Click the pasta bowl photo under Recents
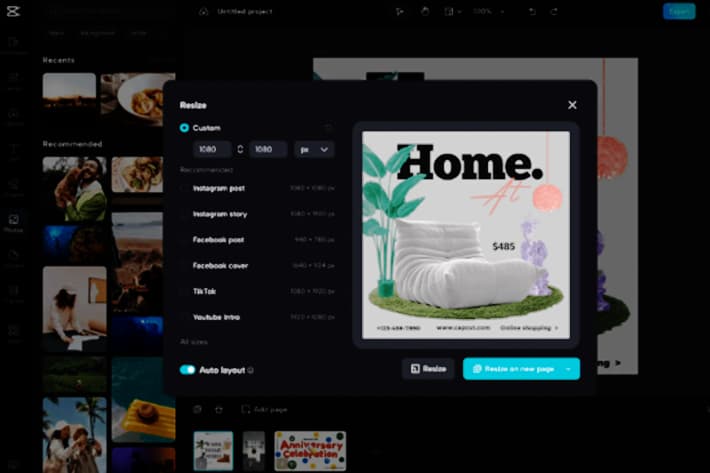 click(x=138, y=100)
